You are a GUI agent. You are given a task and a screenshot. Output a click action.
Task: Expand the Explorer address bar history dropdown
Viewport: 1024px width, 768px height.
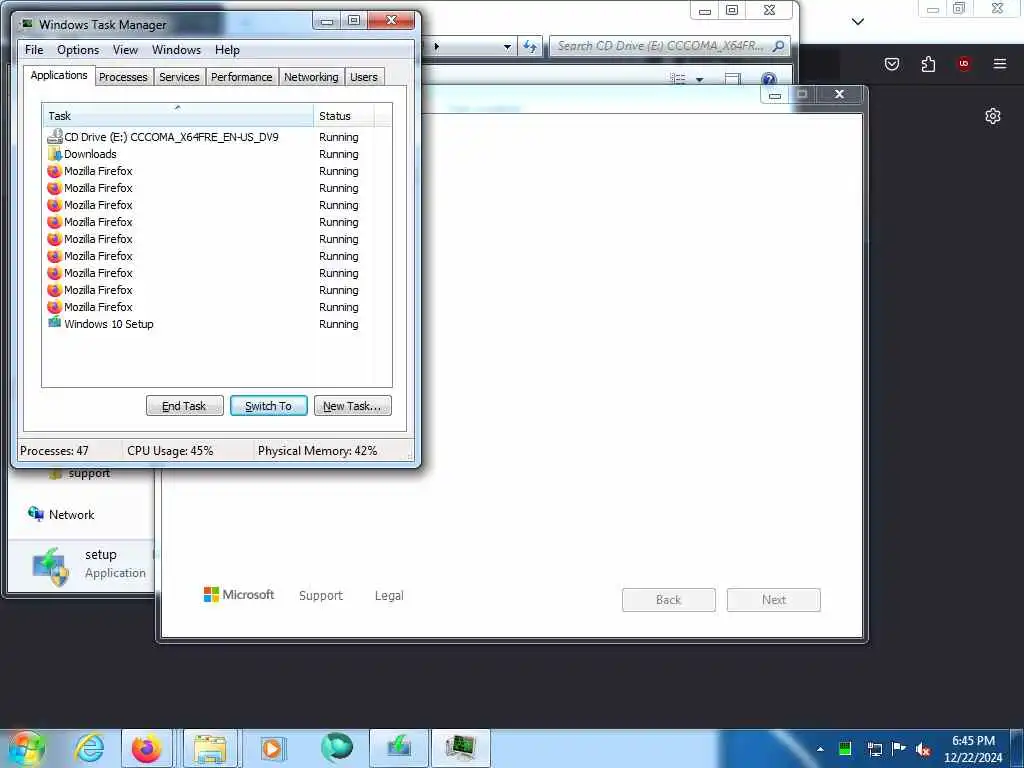pyautogui.click(x=507, y=47)
